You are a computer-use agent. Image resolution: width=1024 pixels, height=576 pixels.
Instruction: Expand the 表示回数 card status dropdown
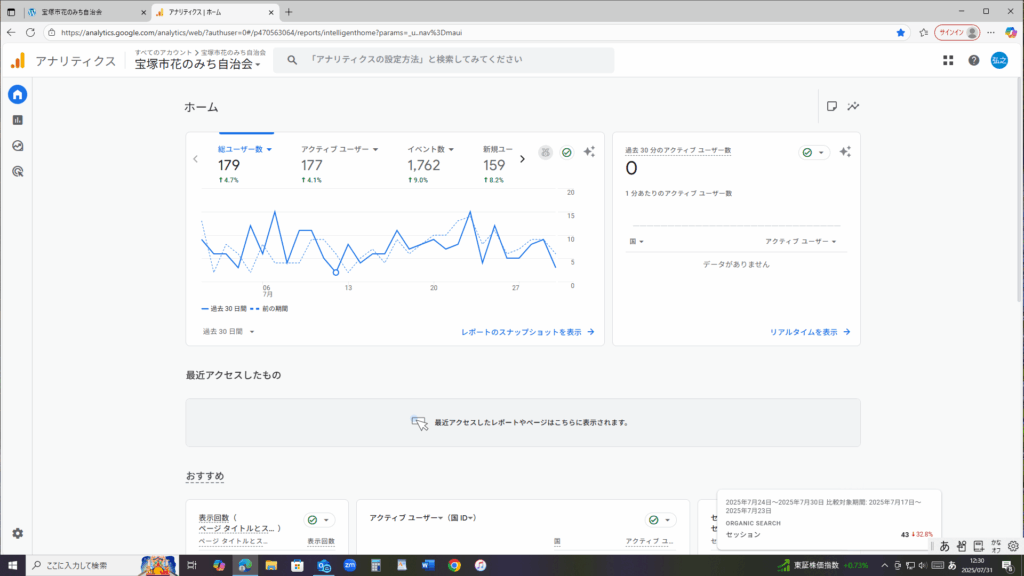tap(319, 520)
